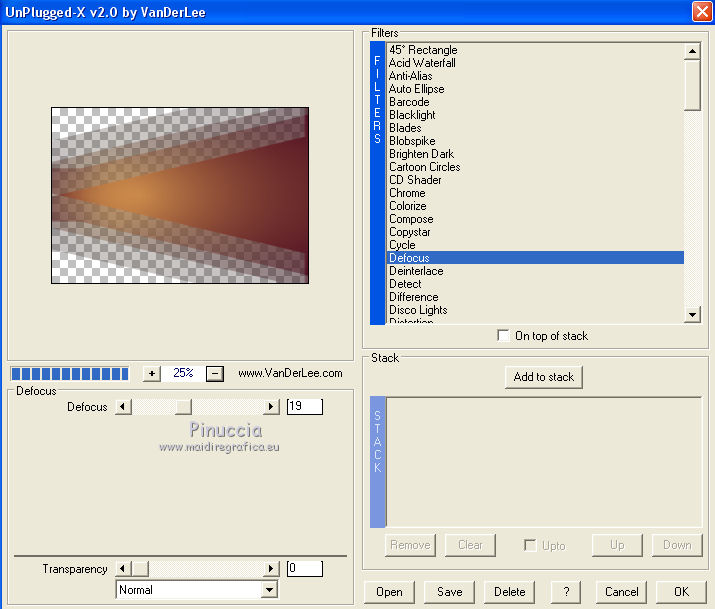This screenshot has height=609, width=715.
Task: Click the Add to stack button
Action: tap(544, 377)
